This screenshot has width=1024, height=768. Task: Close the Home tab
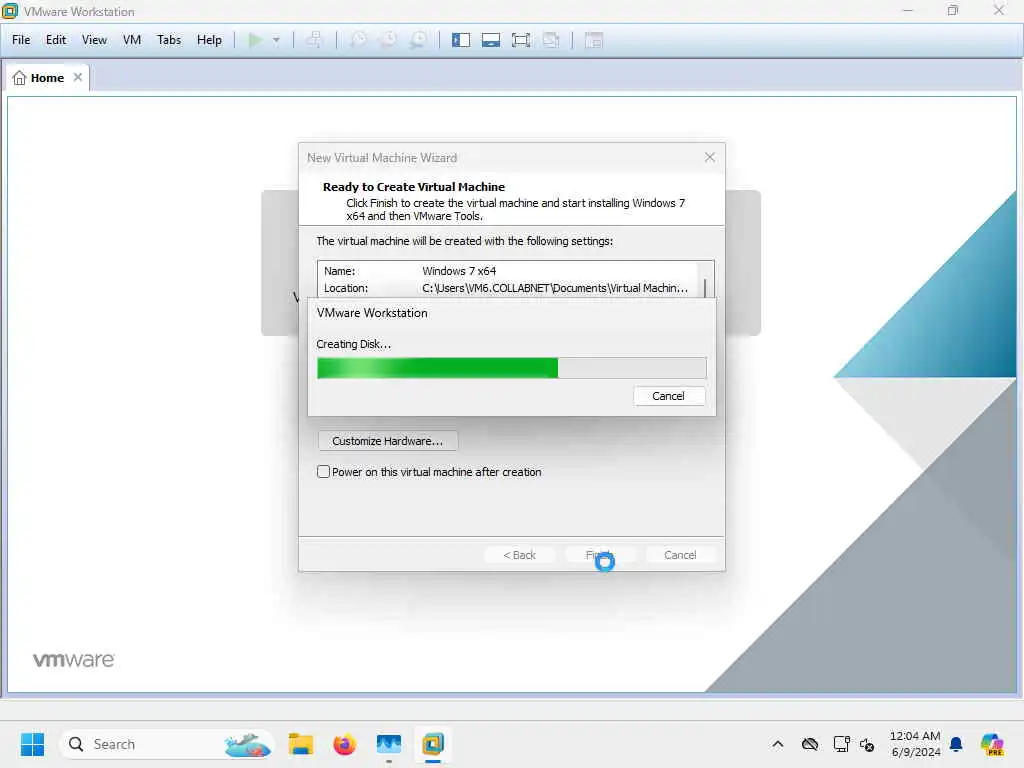click(78, 77)
